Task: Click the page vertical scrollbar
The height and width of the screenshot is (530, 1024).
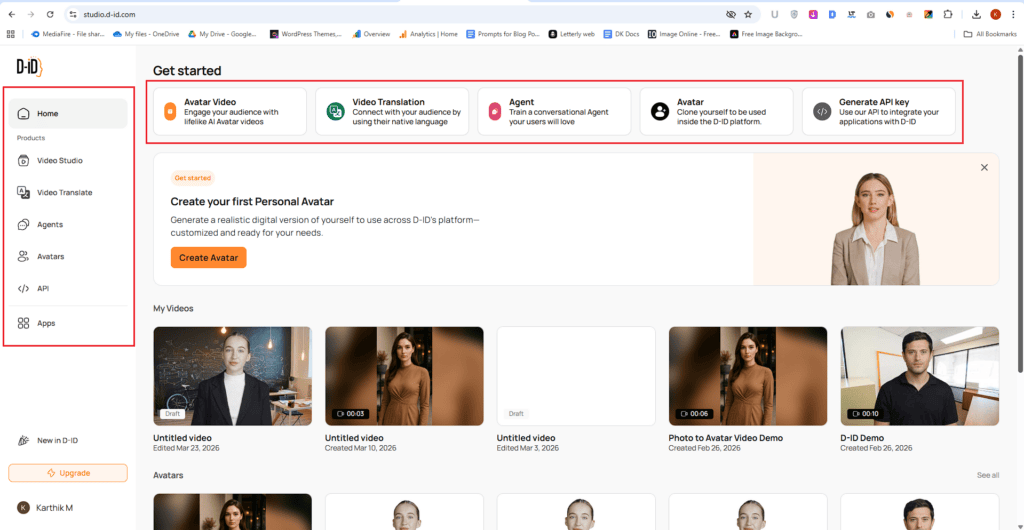Action: point(1019,212)
